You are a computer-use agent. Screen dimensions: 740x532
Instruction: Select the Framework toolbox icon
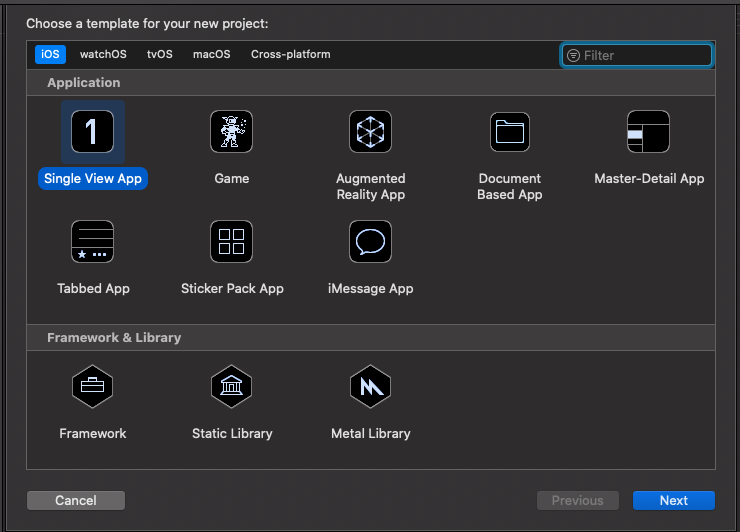(93, 387)
